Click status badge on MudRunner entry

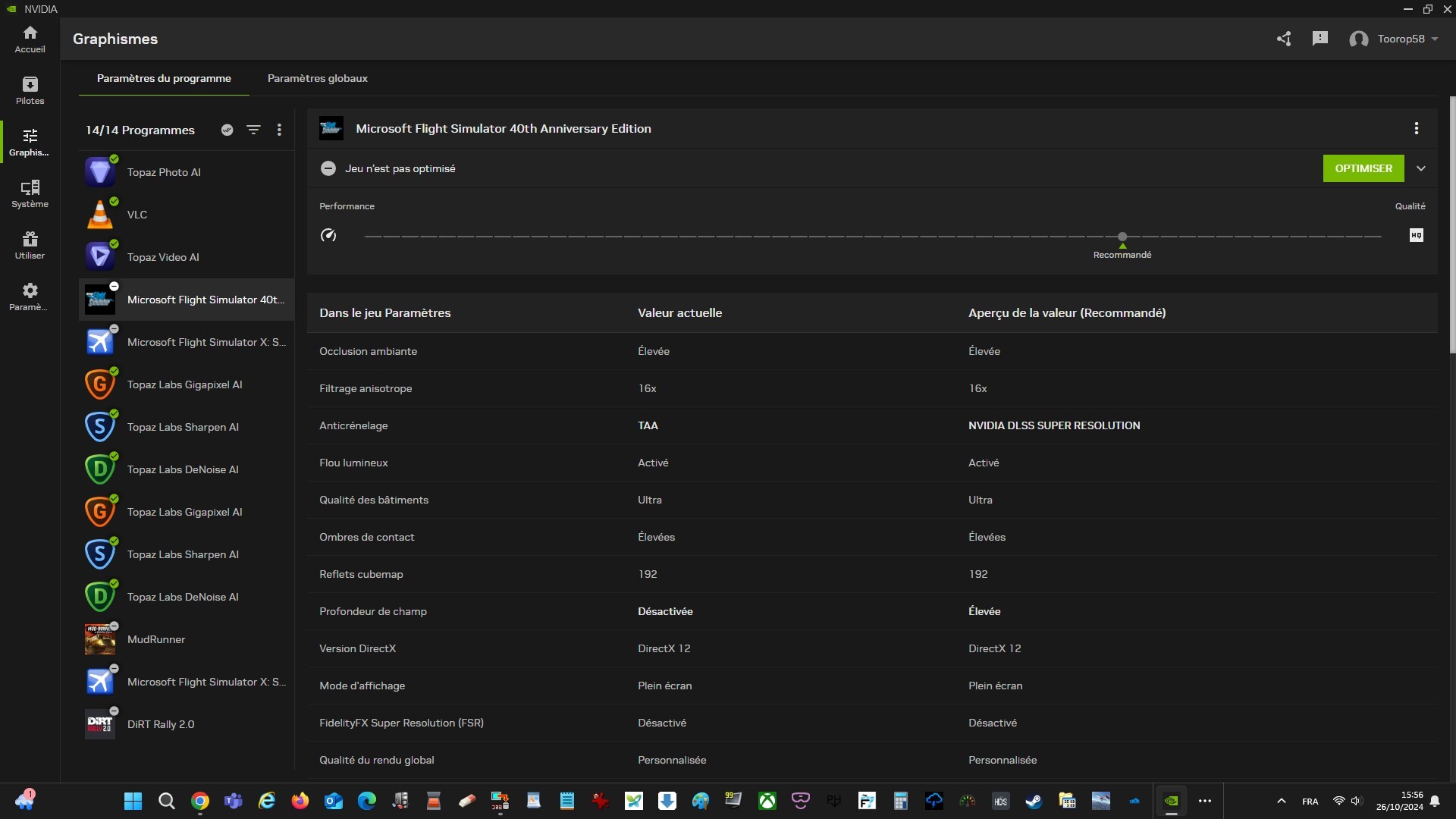click(x=114, y=626)
